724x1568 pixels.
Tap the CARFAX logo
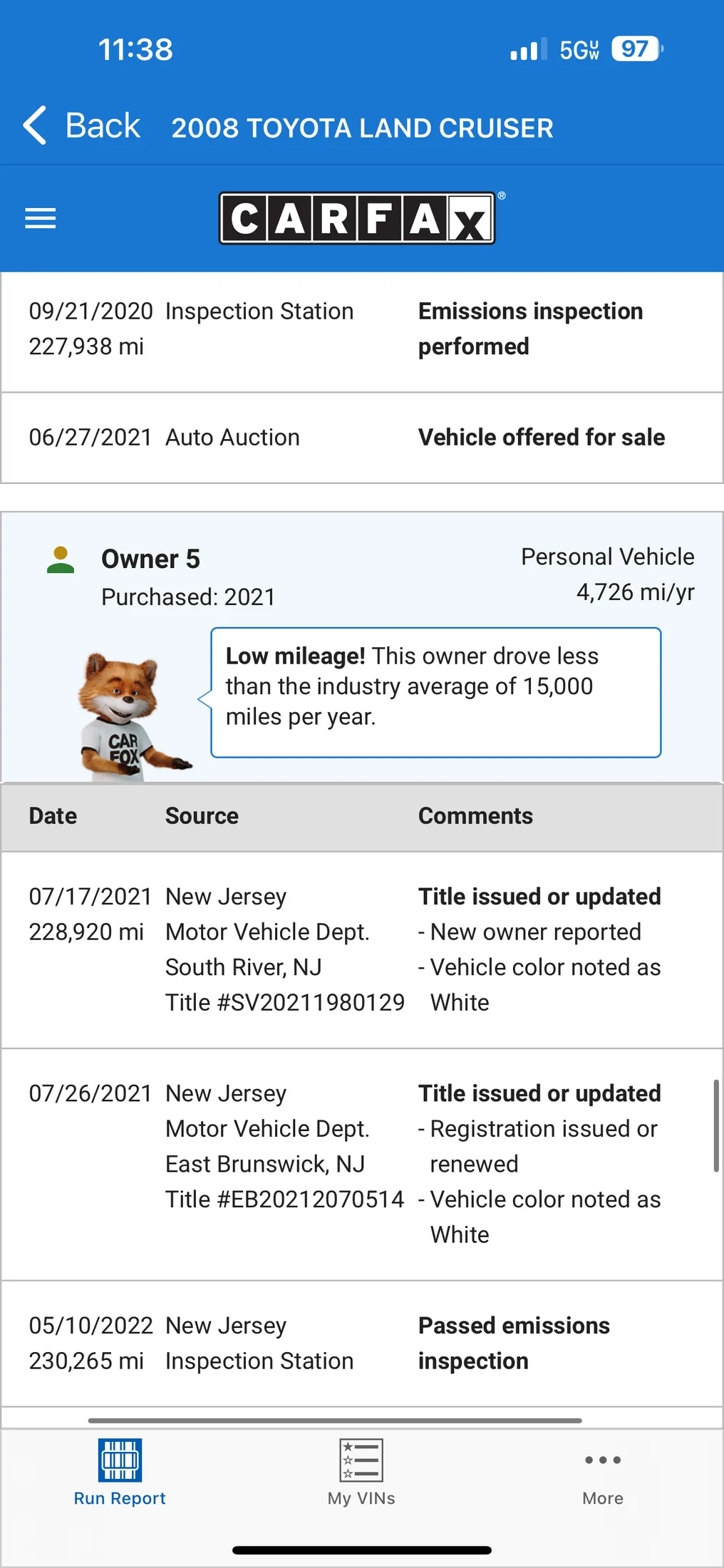coord(358,218)
